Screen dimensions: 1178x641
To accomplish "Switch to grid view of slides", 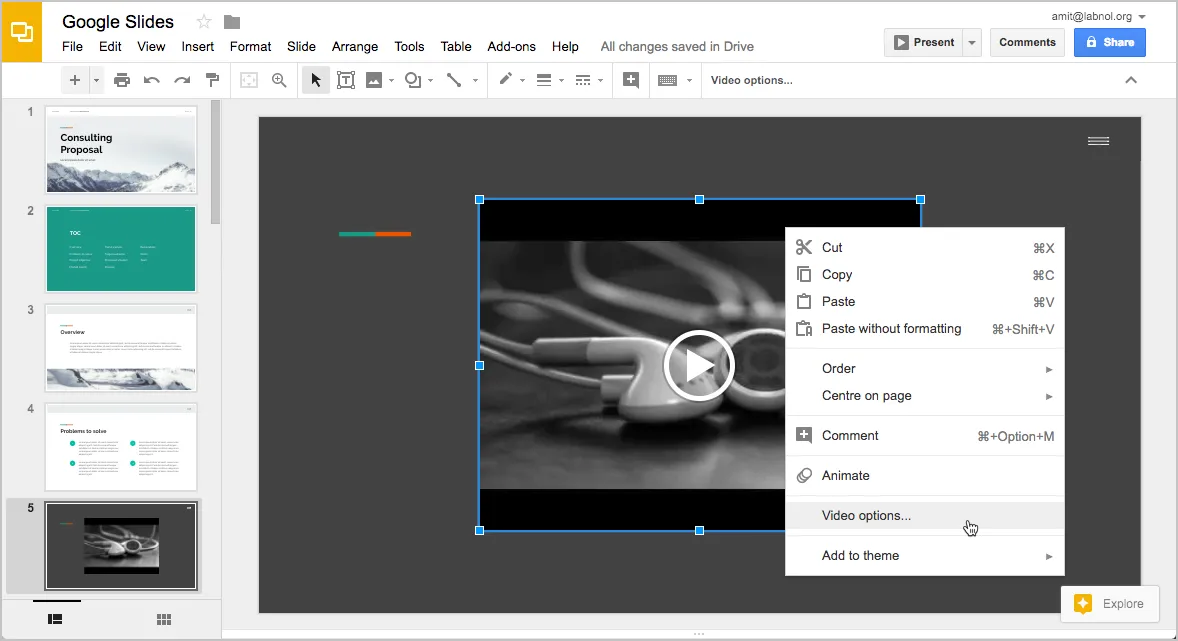I will click(163, 619).
